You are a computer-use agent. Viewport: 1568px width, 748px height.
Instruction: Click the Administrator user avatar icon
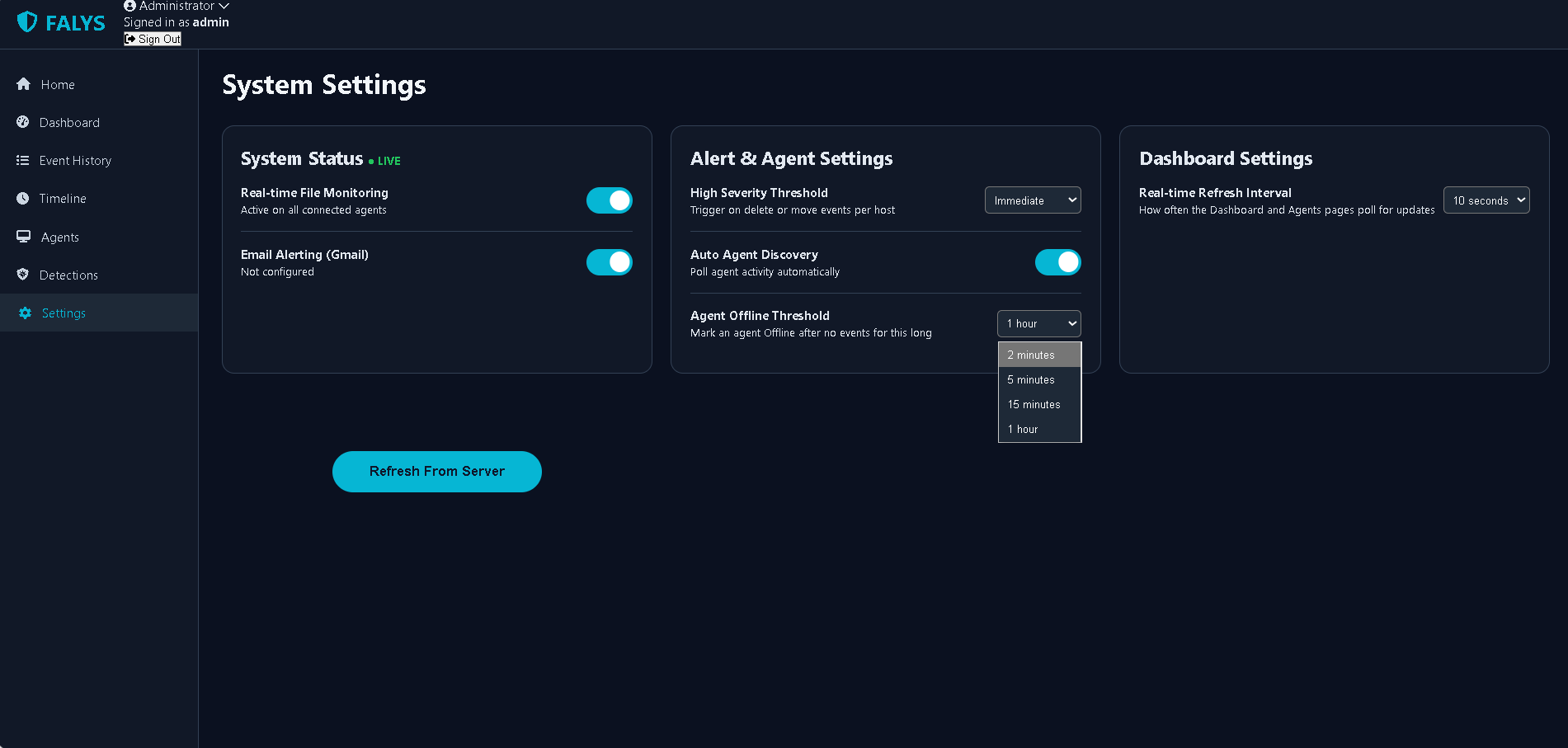tap(129, 6)
